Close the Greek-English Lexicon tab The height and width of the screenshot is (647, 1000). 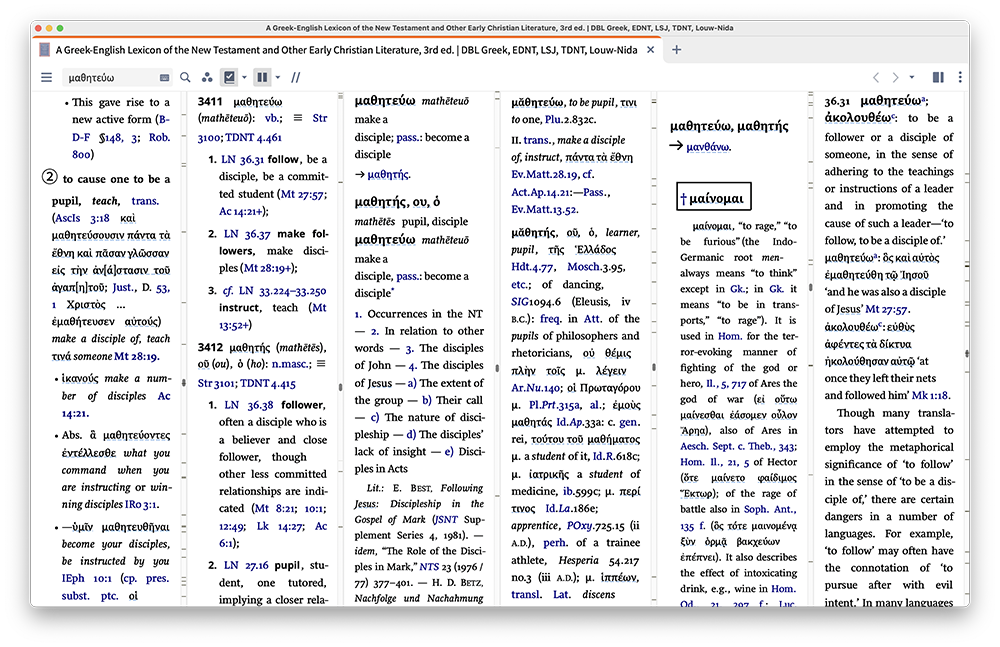(651, 49)
